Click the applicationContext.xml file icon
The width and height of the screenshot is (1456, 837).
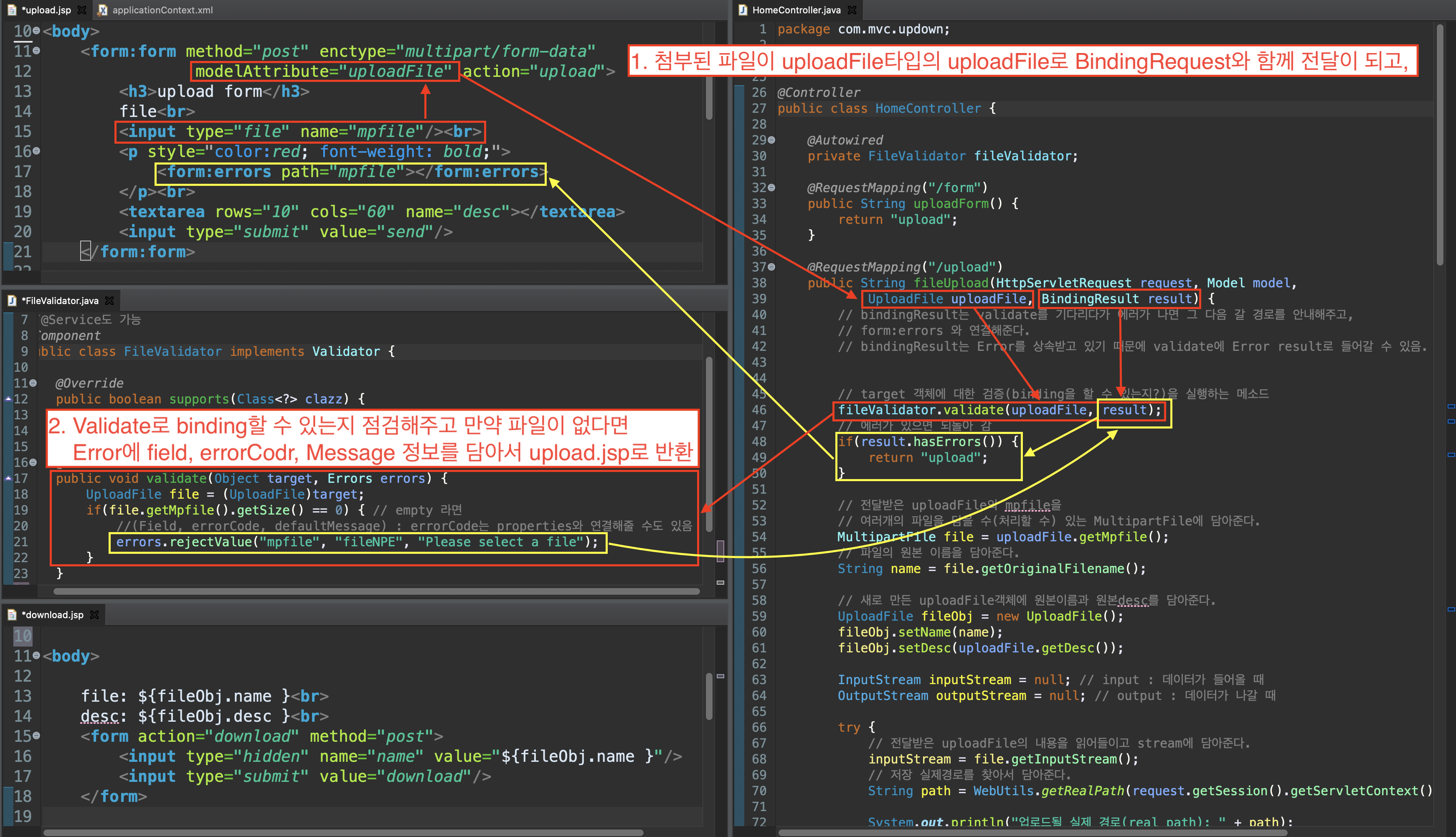pos(103,10)
